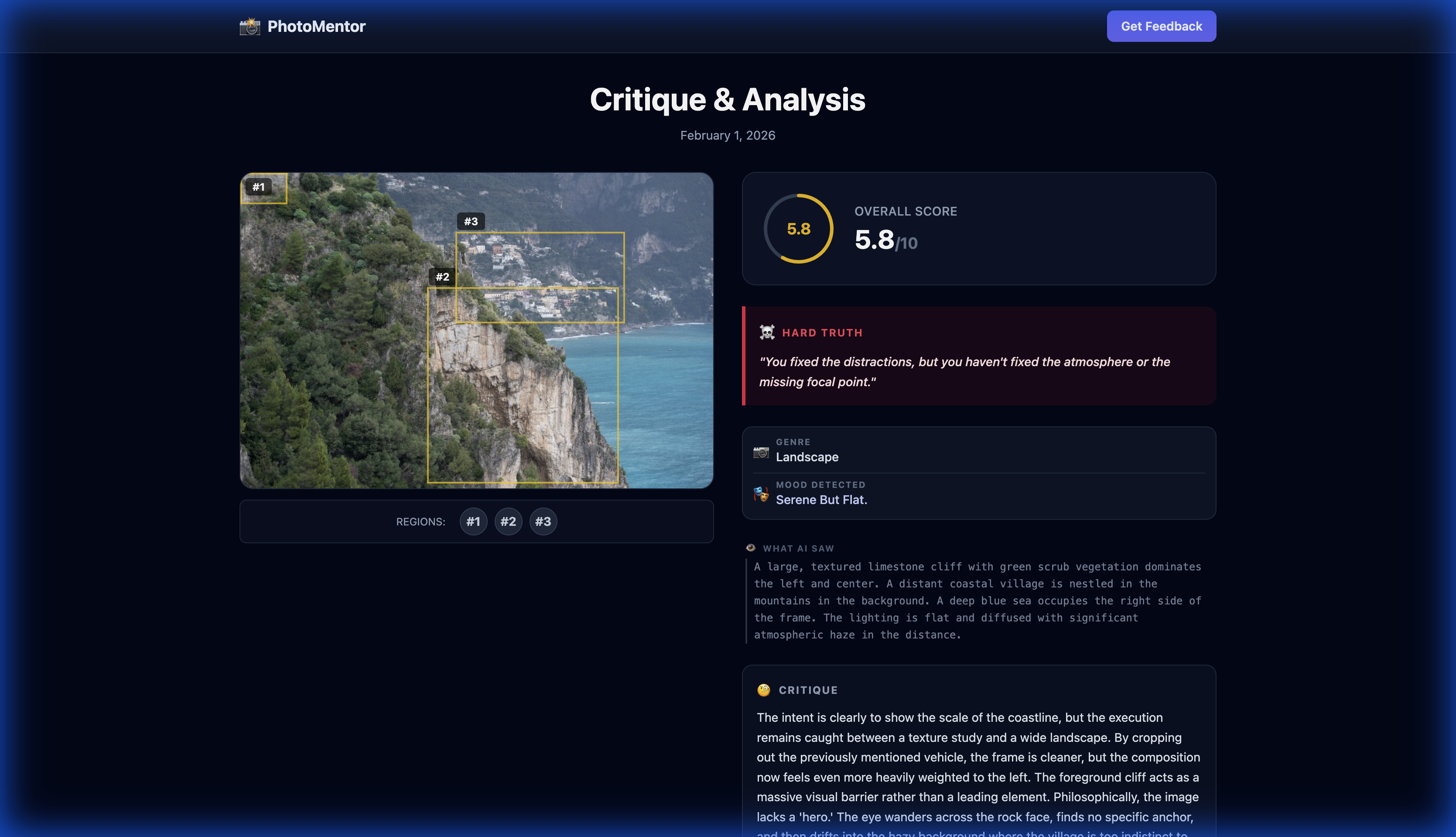Click the eye icon beside What AI Saw

[x=750, y=548]
